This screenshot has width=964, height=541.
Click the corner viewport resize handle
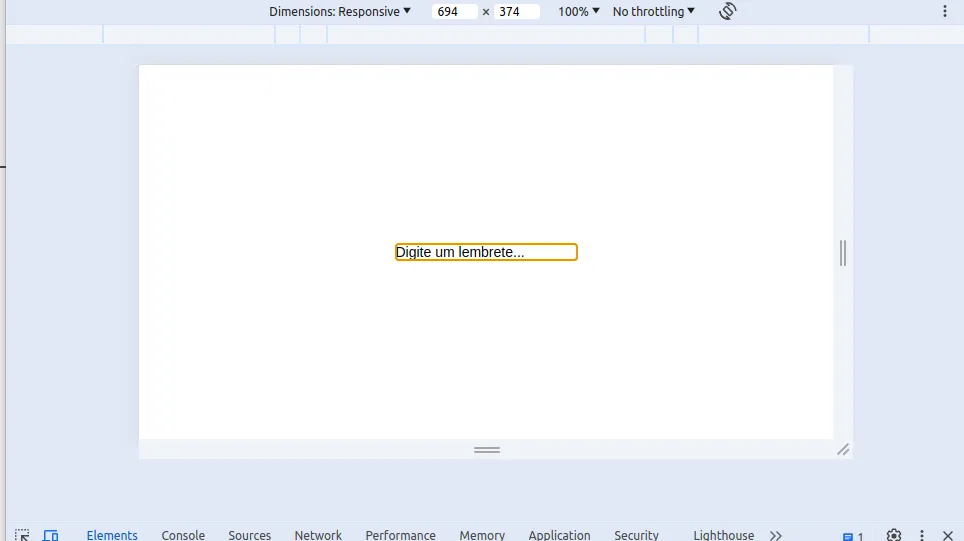[x=843, y=449]
